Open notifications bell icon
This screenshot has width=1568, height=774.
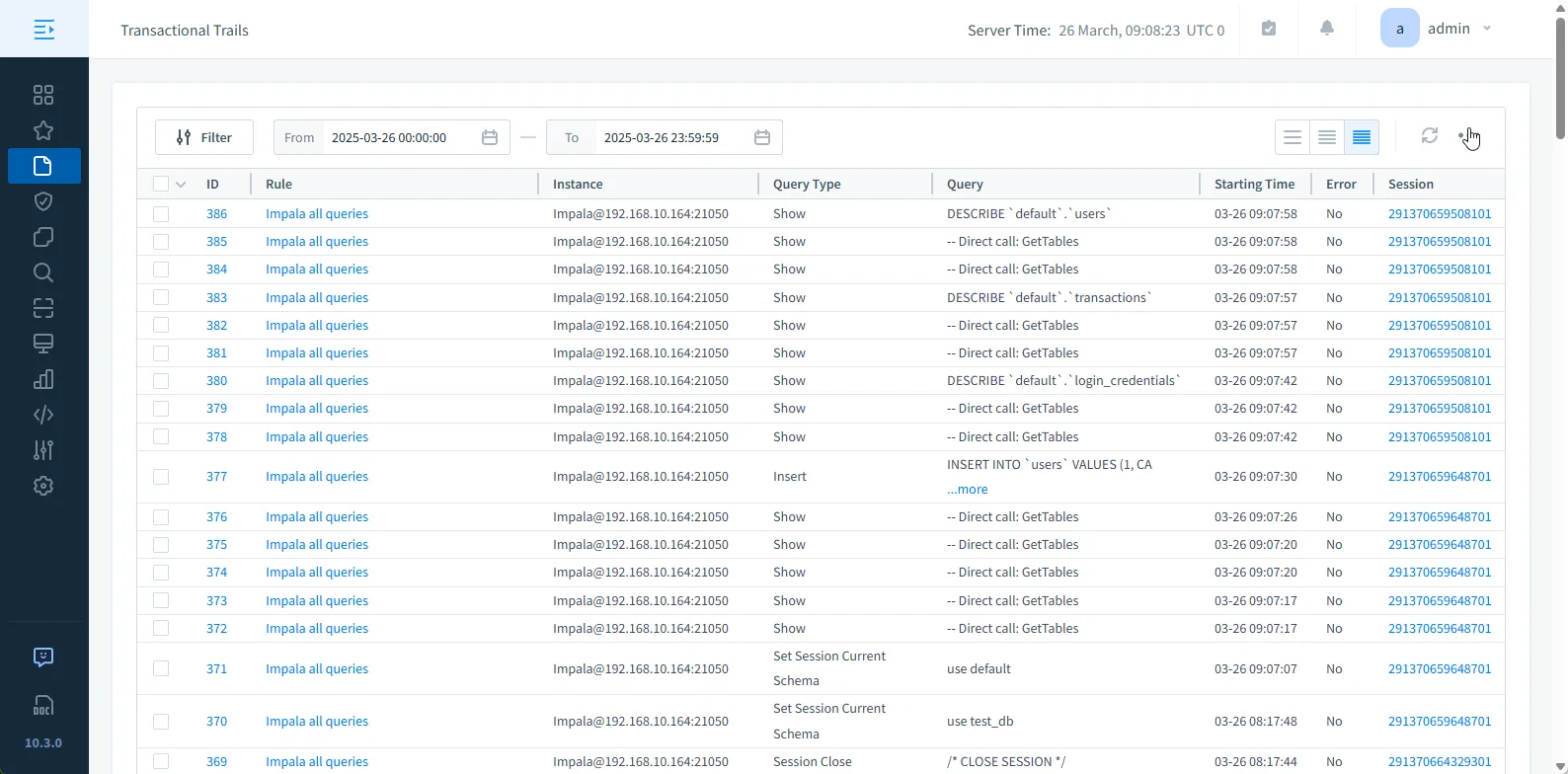(1327, 29)
